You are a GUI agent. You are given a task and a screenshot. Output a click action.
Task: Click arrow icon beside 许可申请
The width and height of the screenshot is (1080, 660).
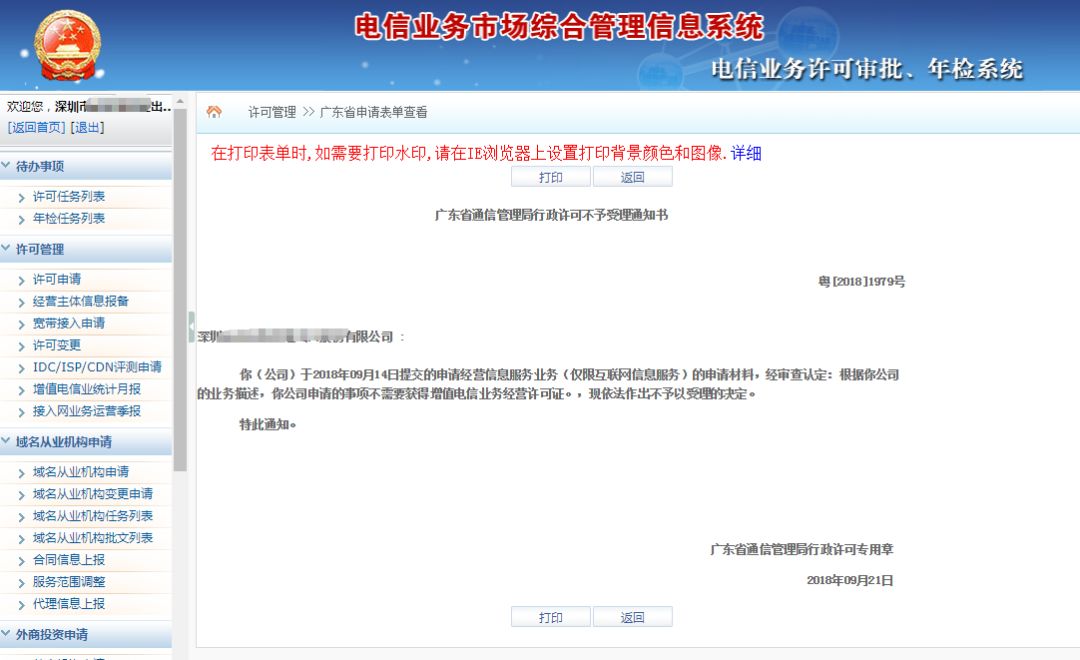click(21, 280)
